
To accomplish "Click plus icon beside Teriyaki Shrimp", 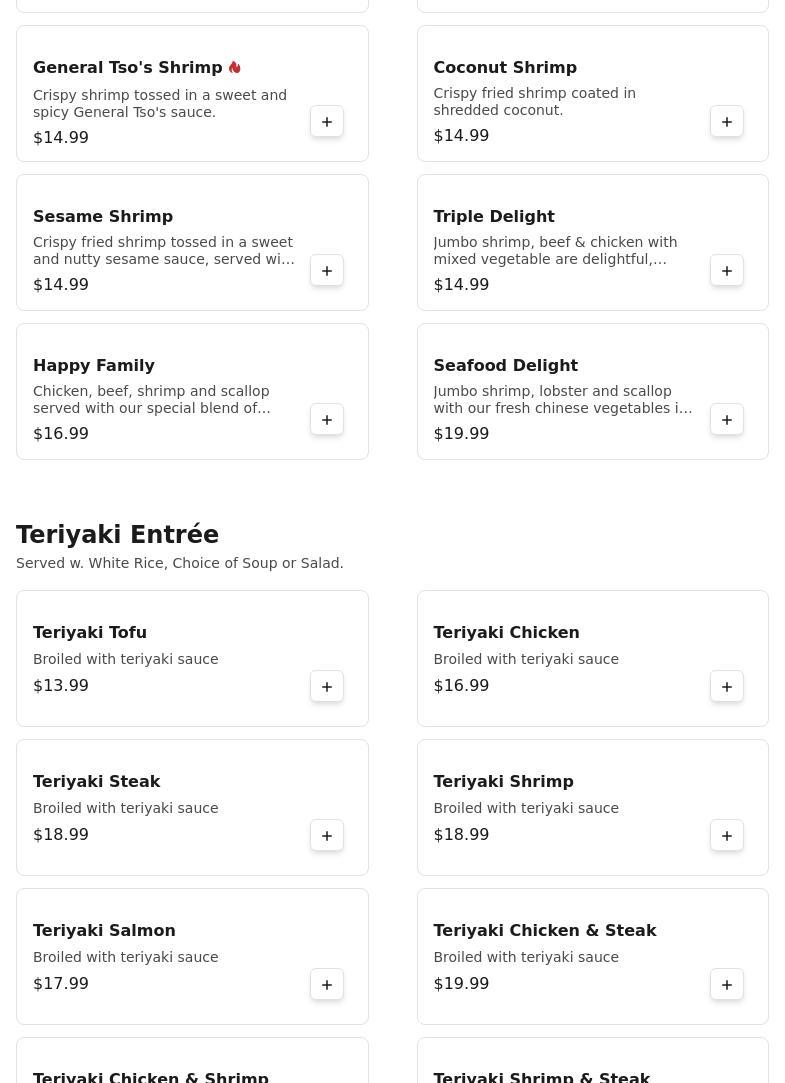I will pyautogui.click(x=727, y=836).
